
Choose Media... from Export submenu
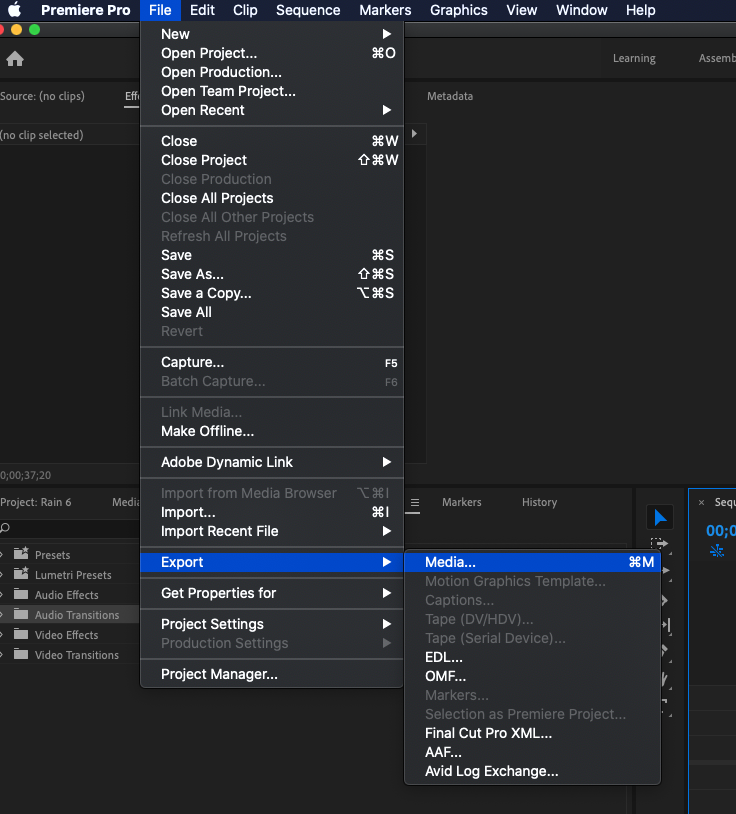click(450, 562)
